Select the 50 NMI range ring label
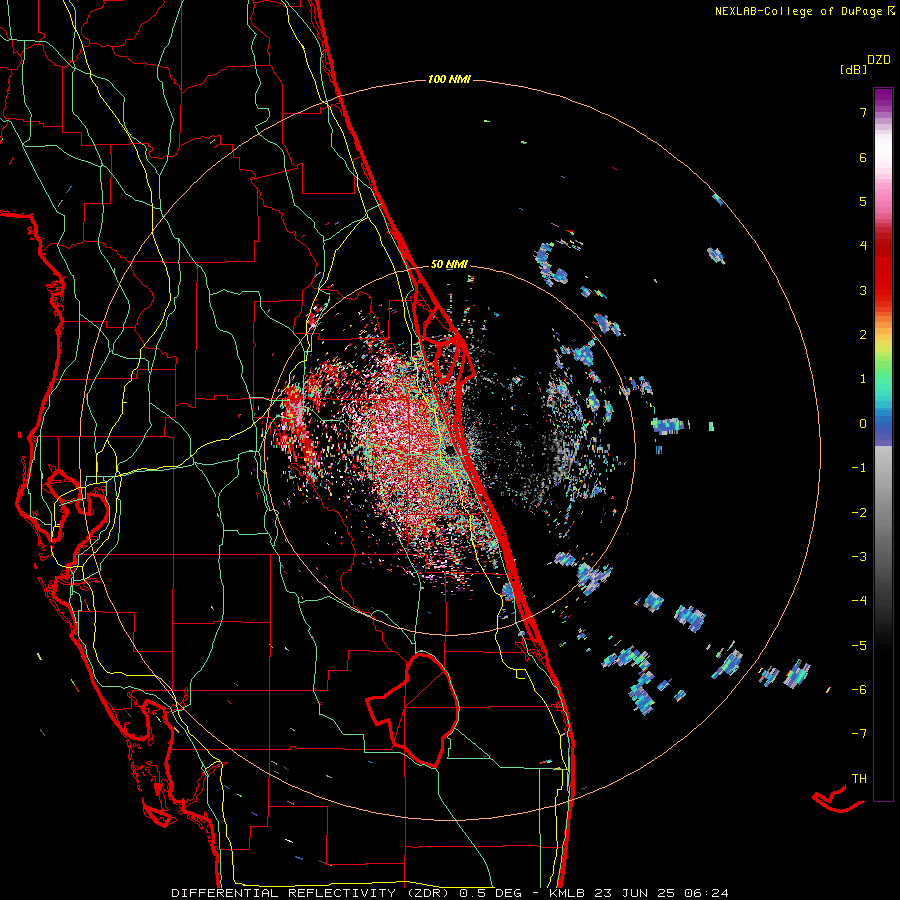Screen dimensions: 900x900 tap(449, 264)
